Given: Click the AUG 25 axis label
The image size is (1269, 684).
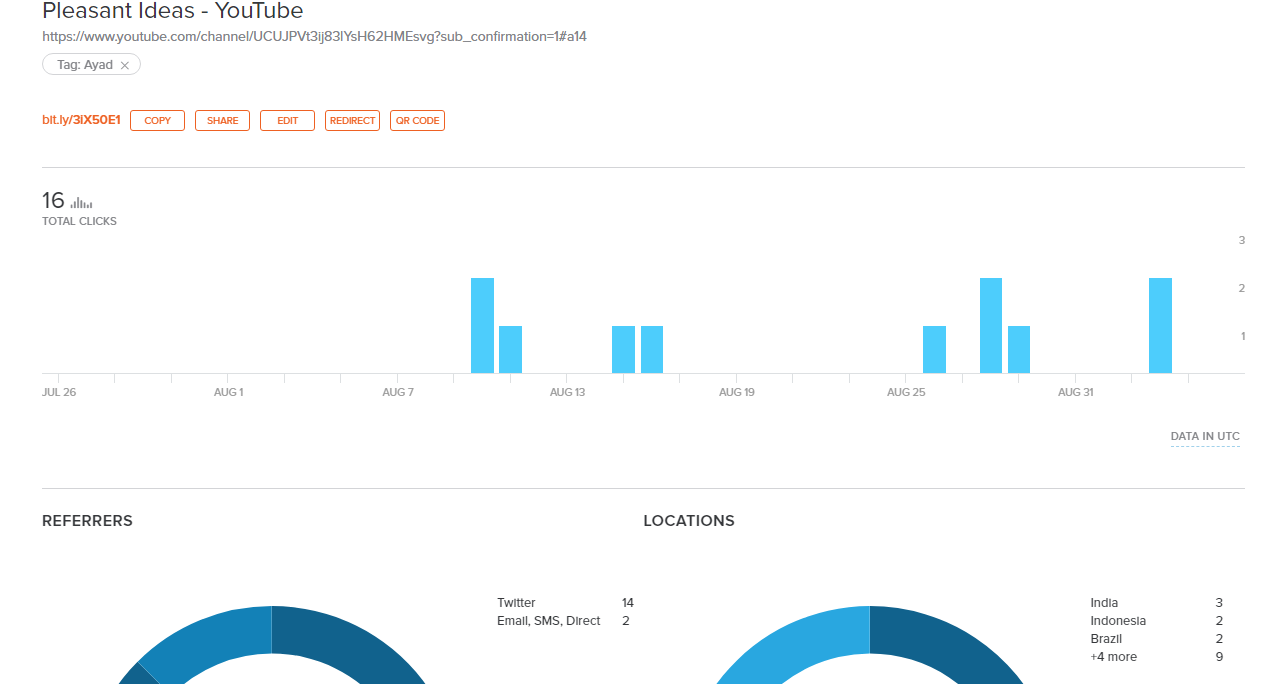Looking at the screenshot, I should click(906, 392).
